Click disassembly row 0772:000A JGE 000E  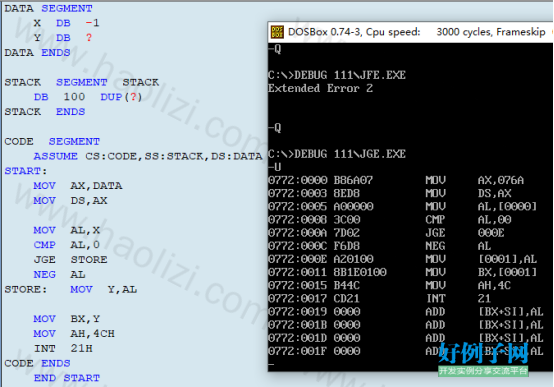pos(387,233)
